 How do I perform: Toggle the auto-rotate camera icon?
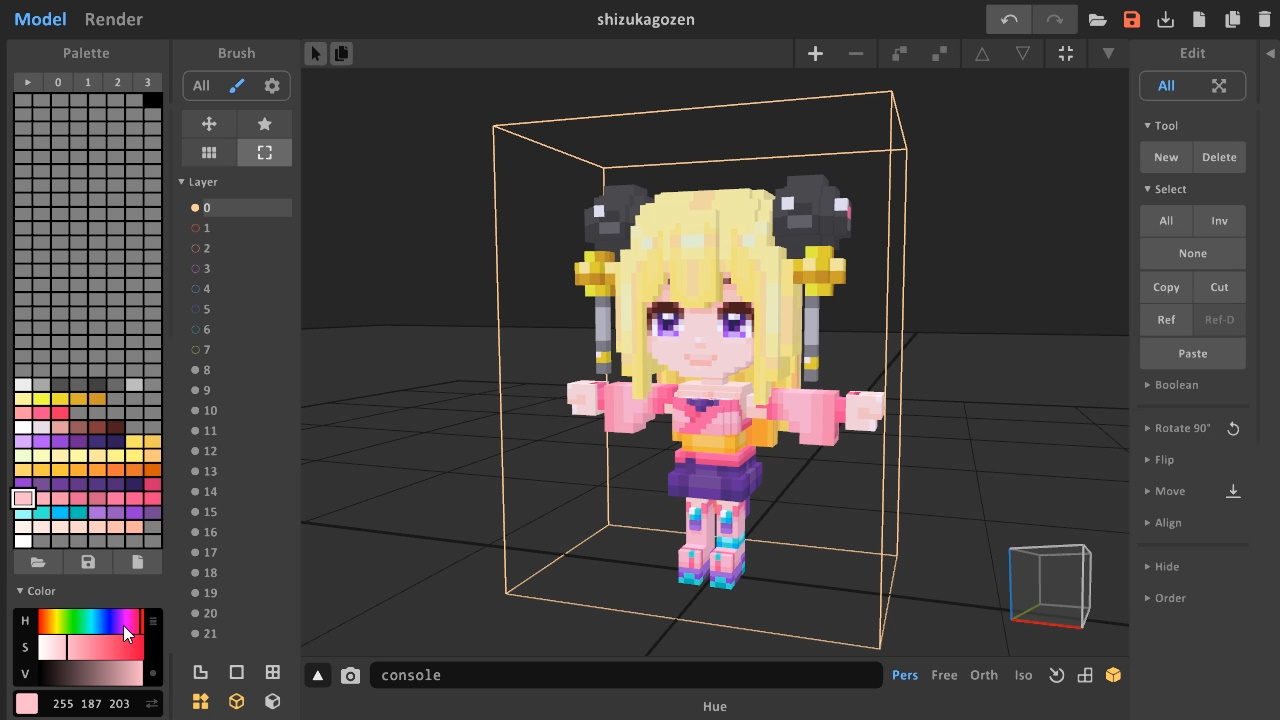pos(1057,676)
